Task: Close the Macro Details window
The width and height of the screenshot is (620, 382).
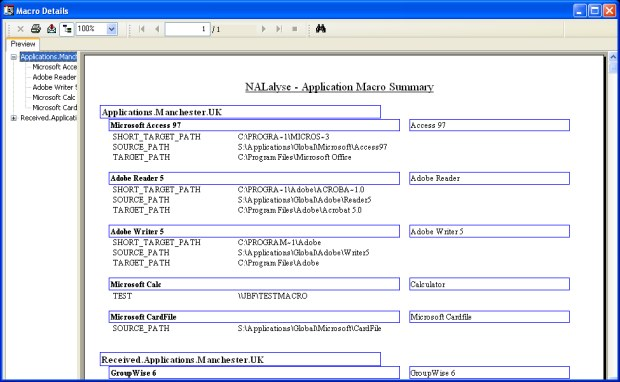Action: [609, 11]
